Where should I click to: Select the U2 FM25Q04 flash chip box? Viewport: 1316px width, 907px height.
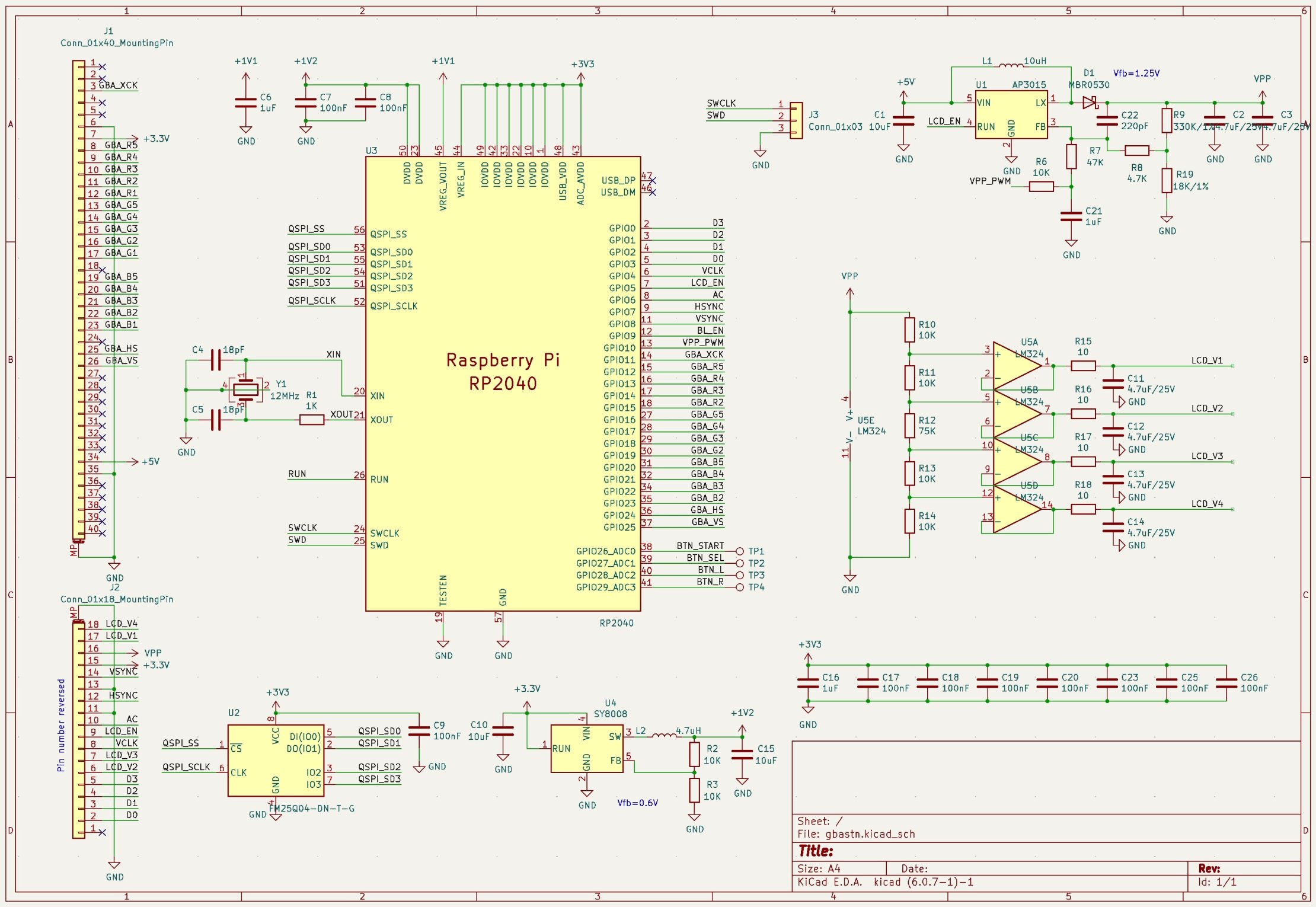click(x=276, y=760)
